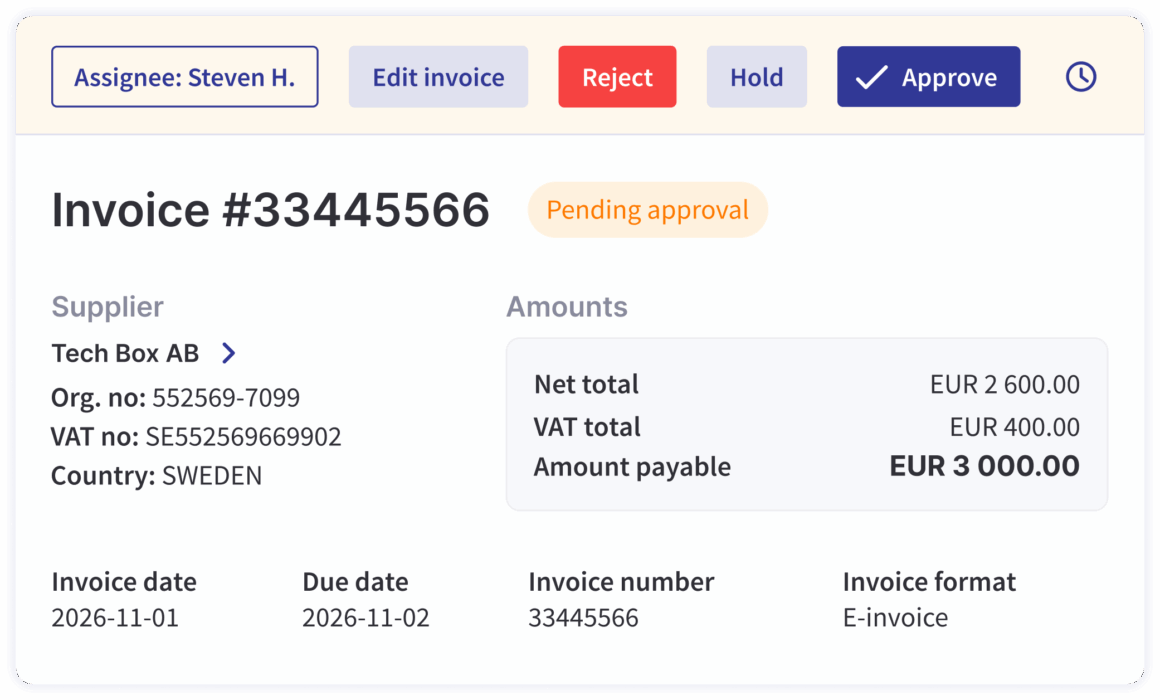Click the invoice number 33445566 field
The width and height of the screenshot is (1160, 700).
pos(584,617)
